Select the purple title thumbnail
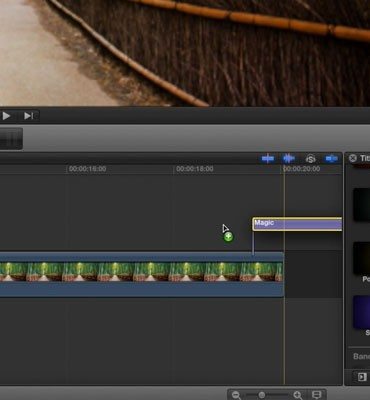Image resolution: width=370 pixels, height=400 pixels. (x=361, y=312)
